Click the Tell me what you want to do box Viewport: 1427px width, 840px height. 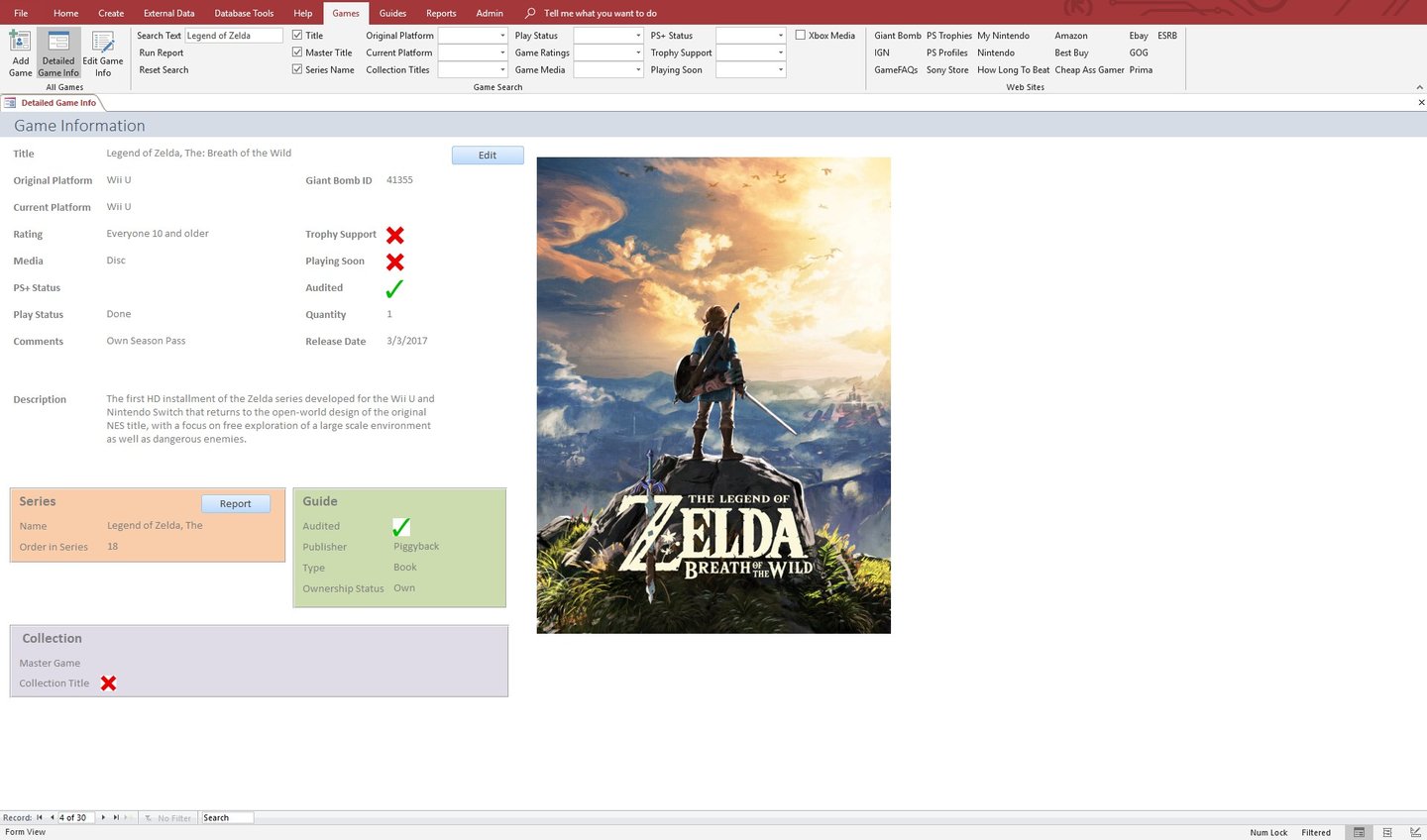tap(601, 13)
